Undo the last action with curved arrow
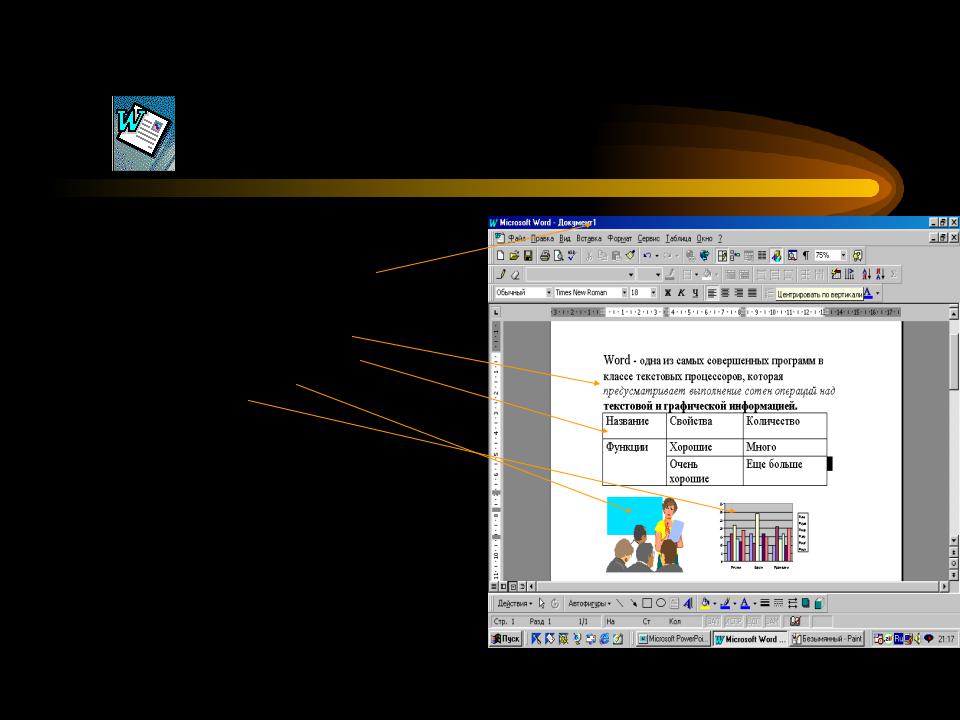The image size is (960, 720). pyautogui.click(x=647, y=255)
